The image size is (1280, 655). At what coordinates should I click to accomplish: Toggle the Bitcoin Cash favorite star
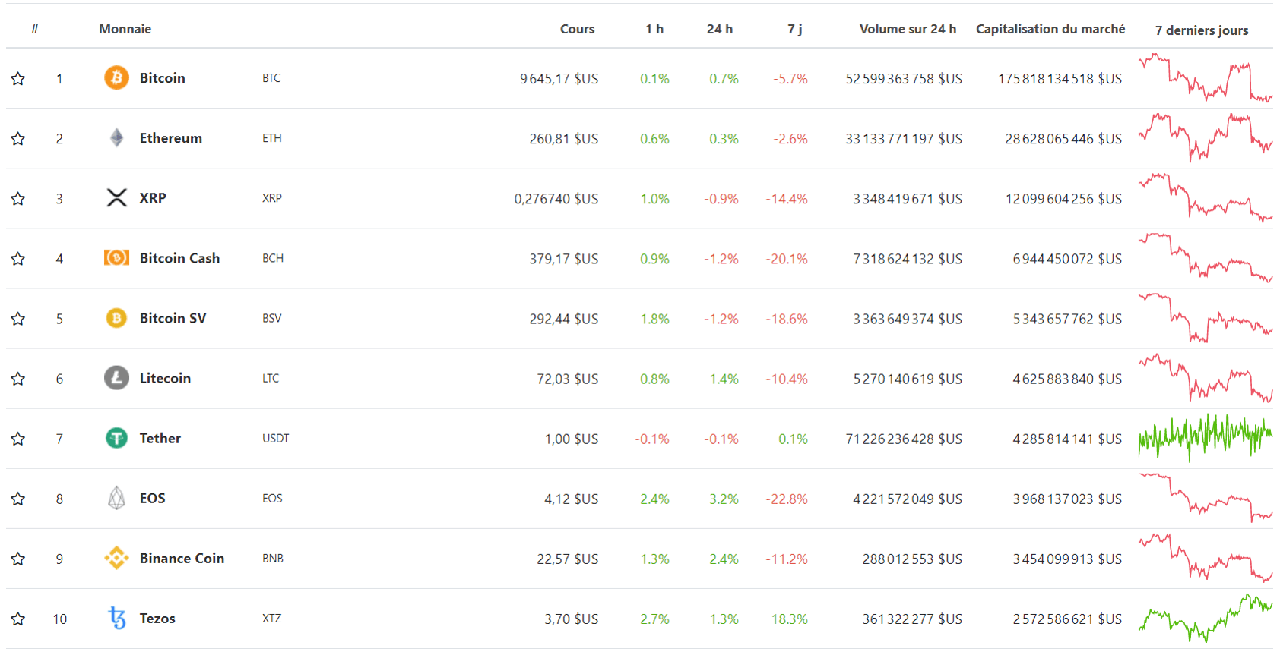pyautogui.click(x=18, y=258)
